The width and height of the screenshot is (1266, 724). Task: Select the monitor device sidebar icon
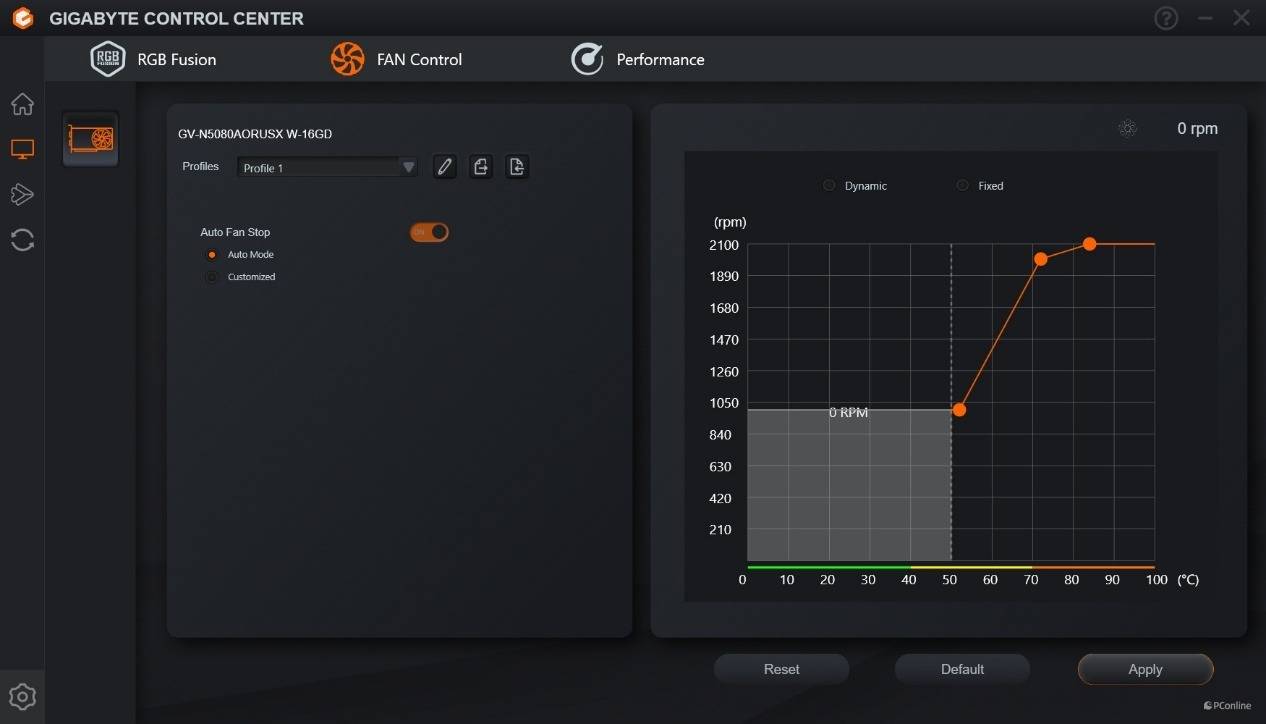click(22, 149)
